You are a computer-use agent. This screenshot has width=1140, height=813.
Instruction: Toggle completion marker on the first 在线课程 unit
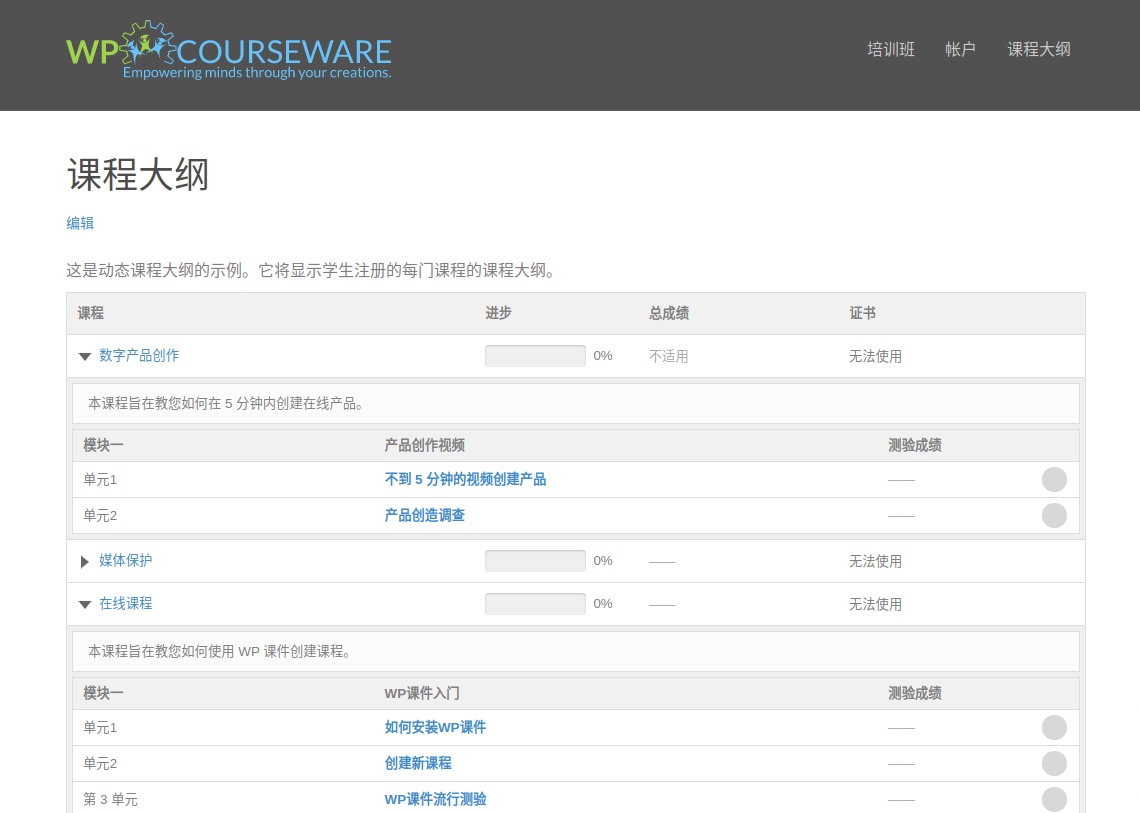tap(1054, 727)
